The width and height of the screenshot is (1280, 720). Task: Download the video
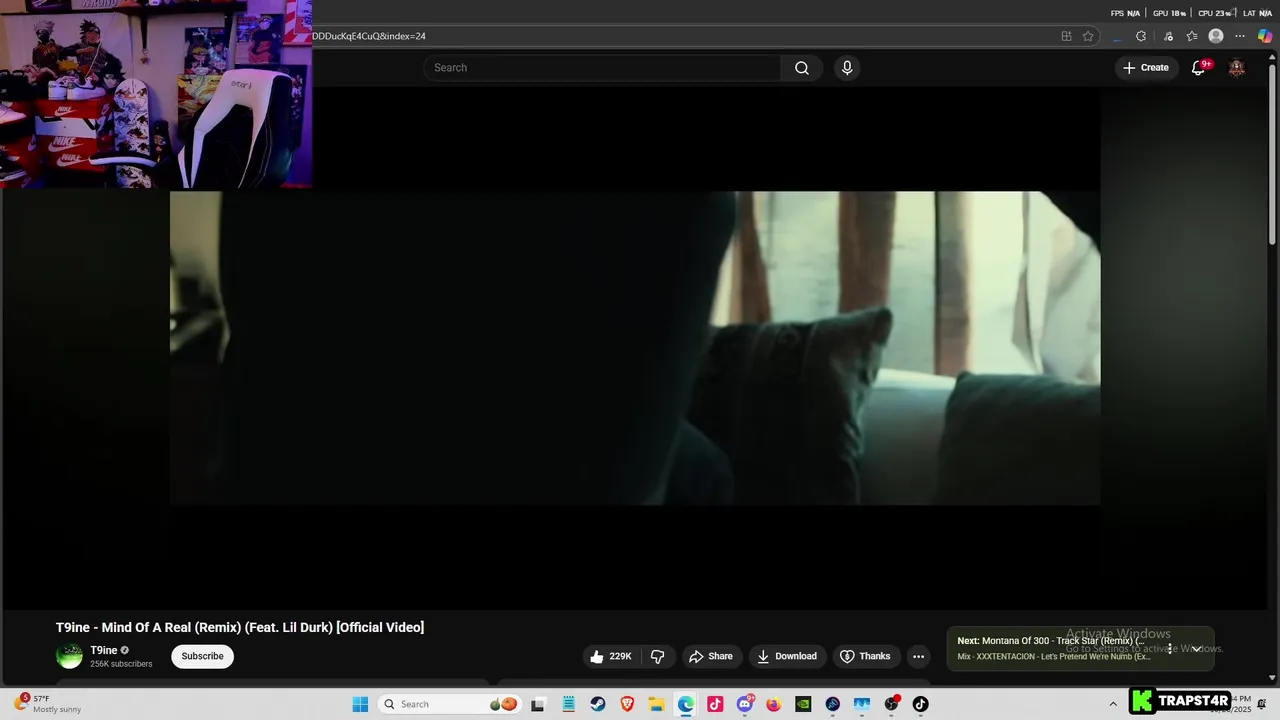[x=787, y=656]
